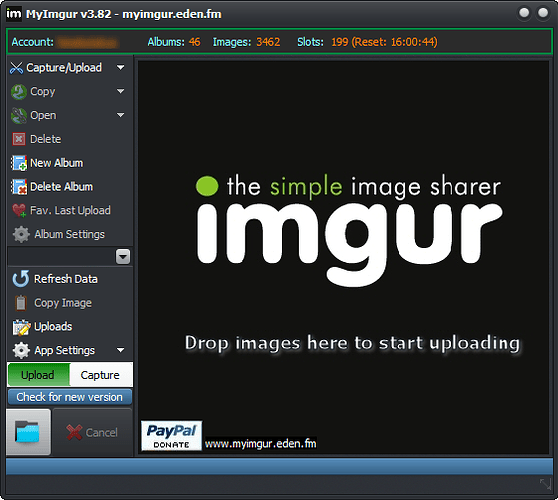Image resolution: width=558 pixels, height=500 pixels.
Task: Click the Open globe icon
Action: pos(19,116)
